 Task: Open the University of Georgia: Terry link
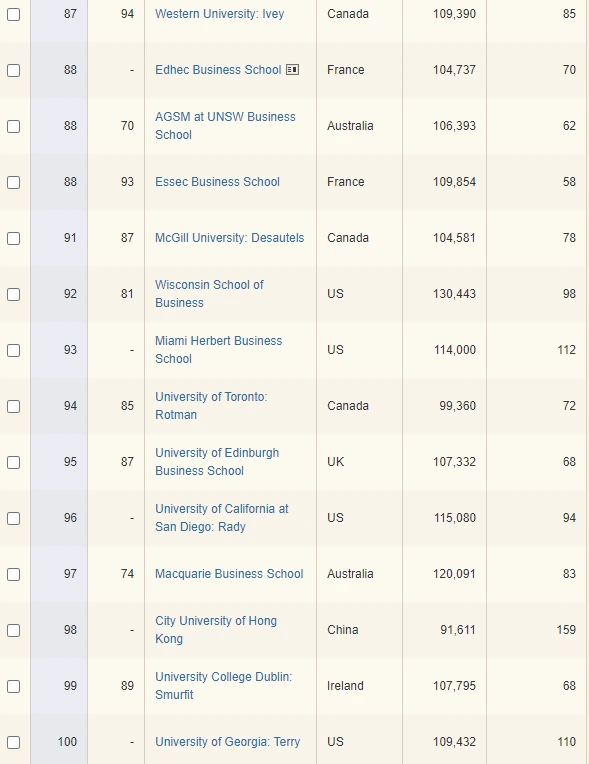coord(228,742)
